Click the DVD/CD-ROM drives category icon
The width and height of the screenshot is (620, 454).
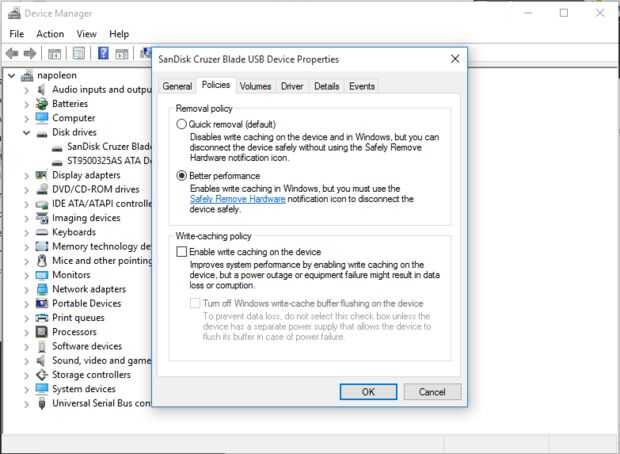[x=42, y=189]
